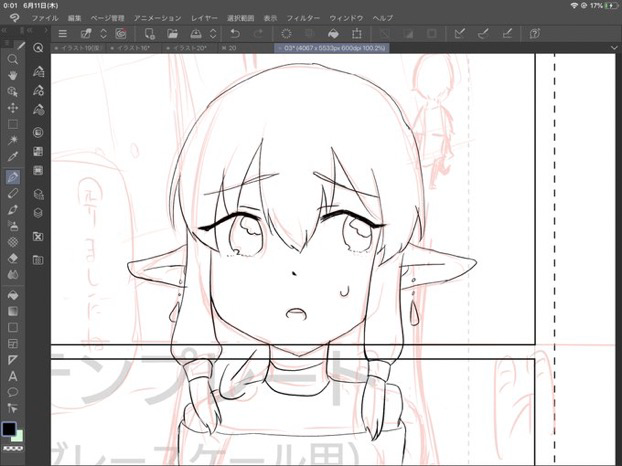The width and height of the screenshot is (622, 466).
Task: Open the Brush Size palette icon
Action: pyautogui.click(x=38, y=109)
